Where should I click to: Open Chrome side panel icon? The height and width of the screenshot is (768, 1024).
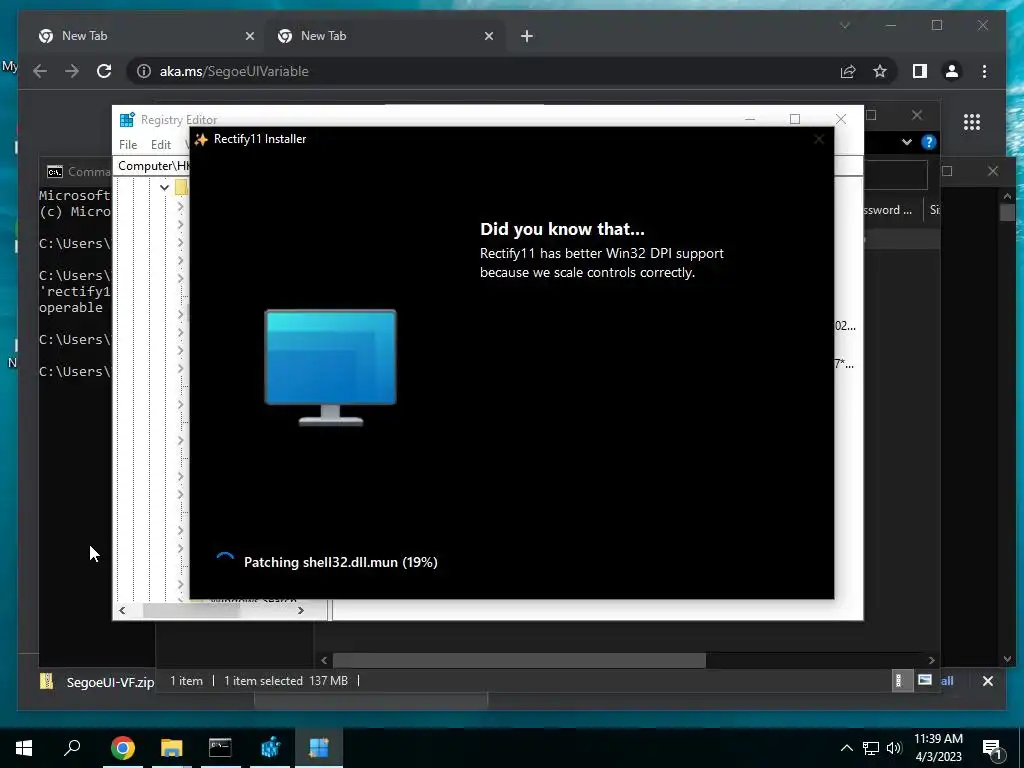click(920, 71)
